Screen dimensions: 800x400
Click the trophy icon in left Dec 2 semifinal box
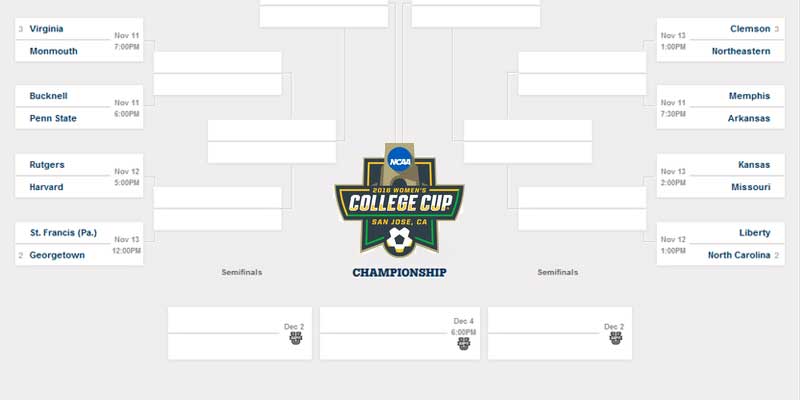click(296, 338)
